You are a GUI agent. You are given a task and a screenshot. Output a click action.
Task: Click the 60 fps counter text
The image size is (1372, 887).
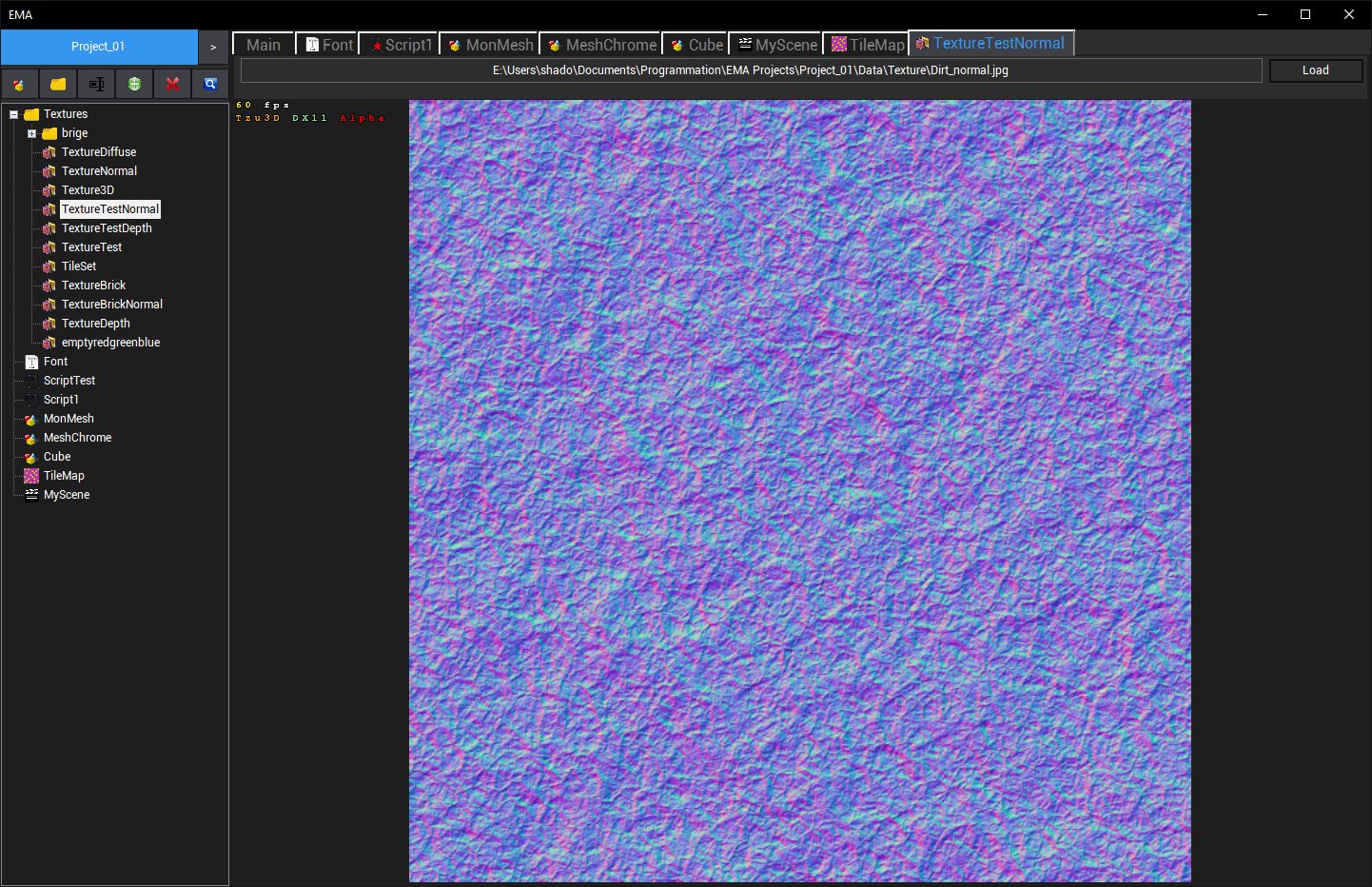click(263, 105)
